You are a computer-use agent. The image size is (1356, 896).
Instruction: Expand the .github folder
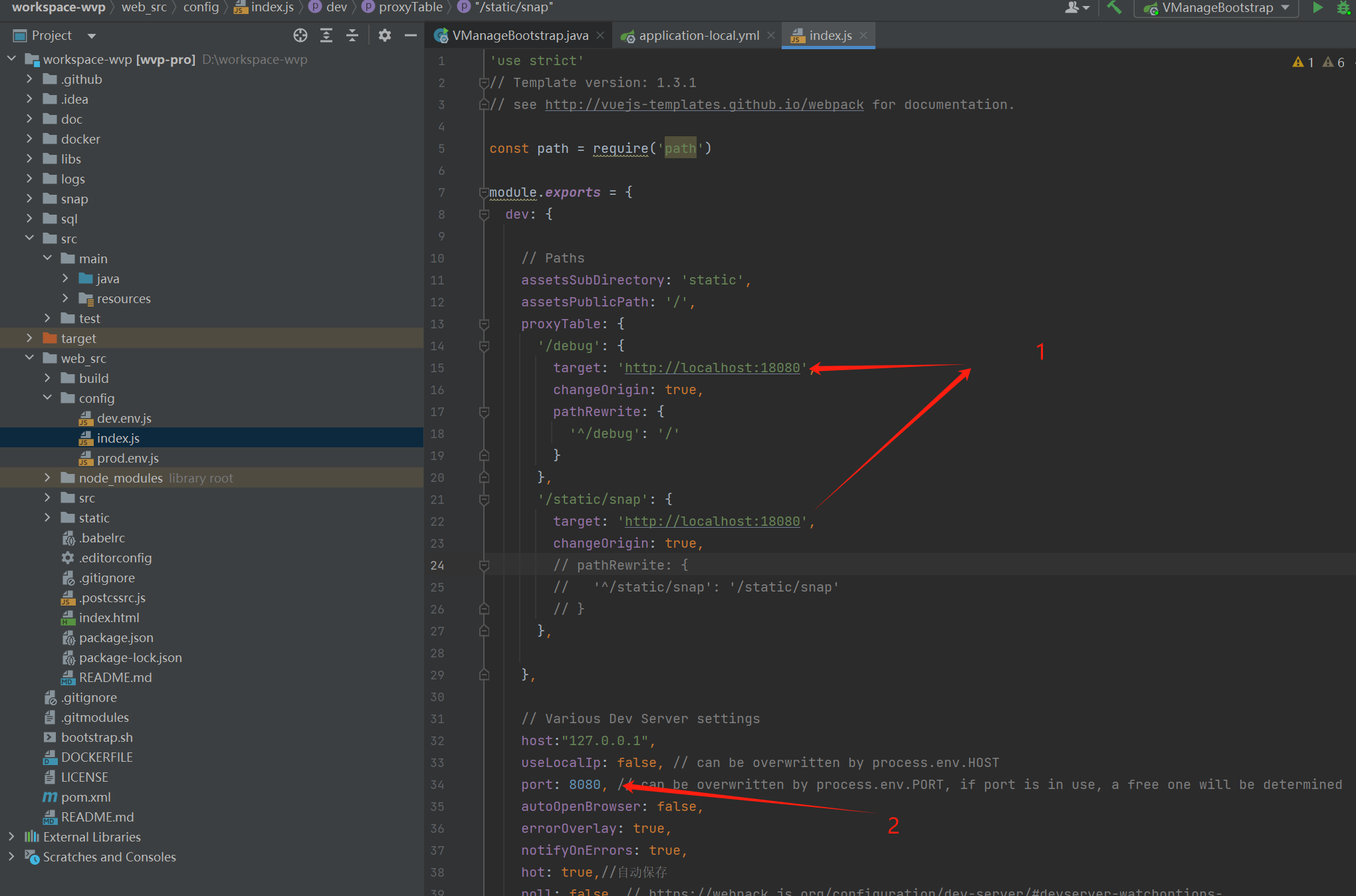click(29, 79)
